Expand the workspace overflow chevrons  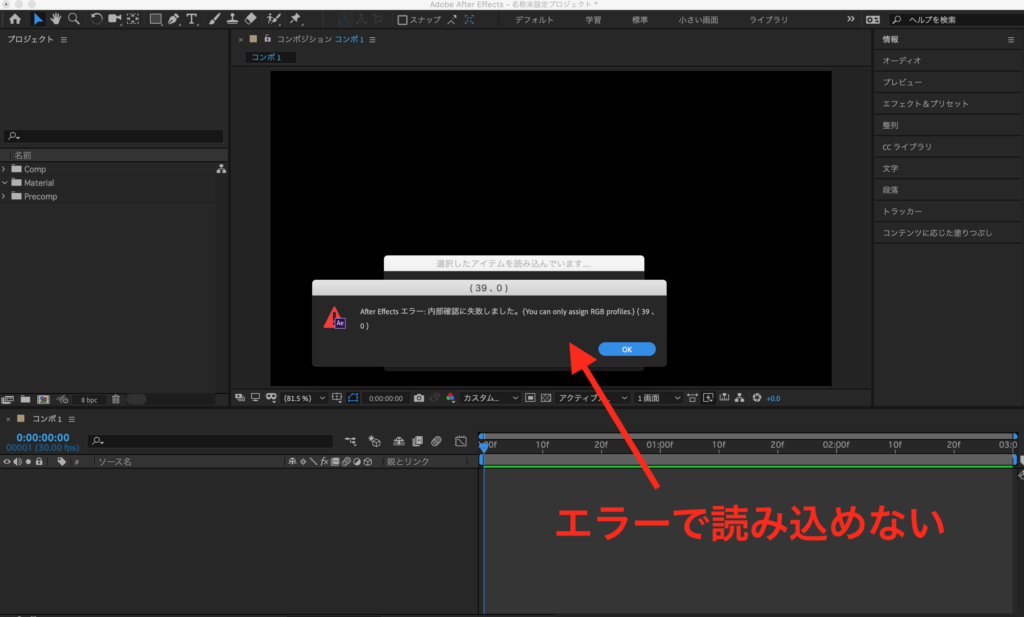pos(850,19)
